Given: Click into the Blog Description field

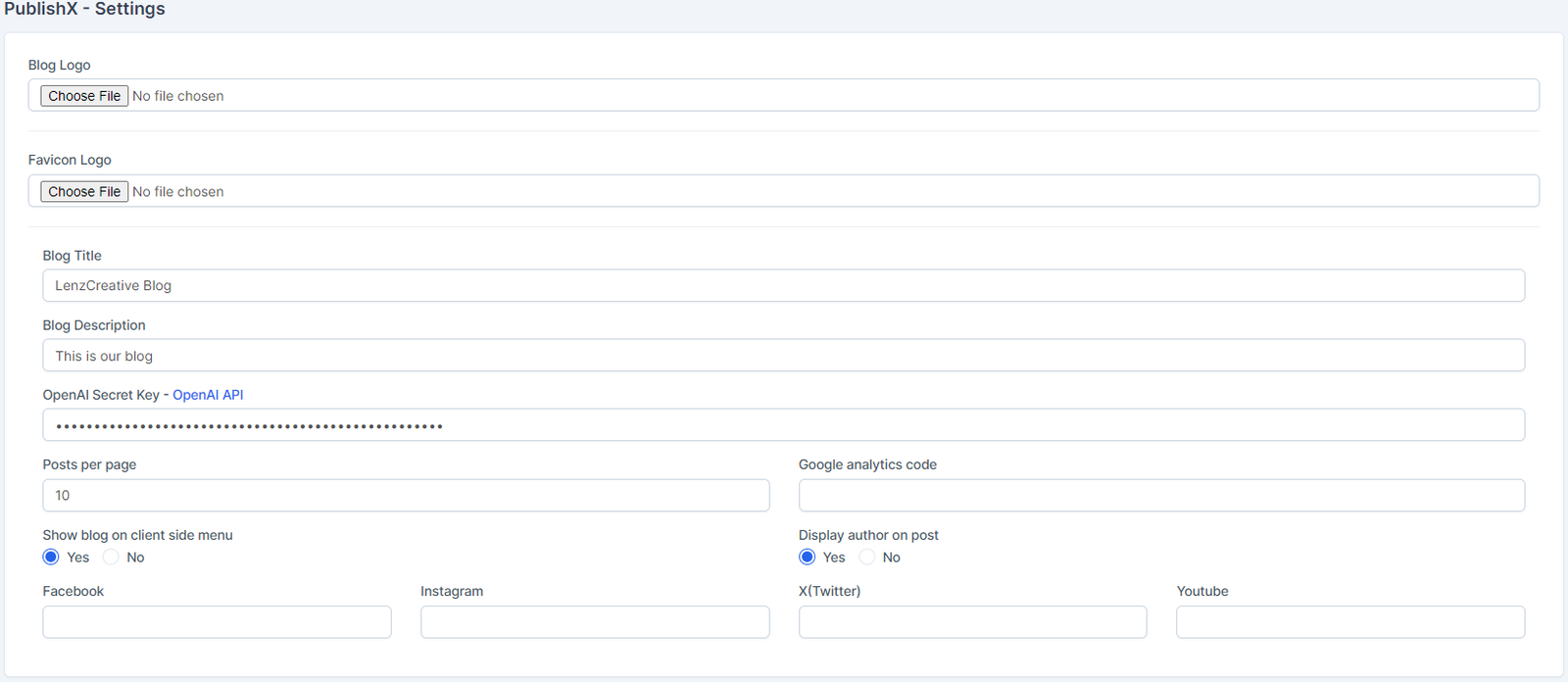Looking at the screenshot, I should (x=783, y=356).
